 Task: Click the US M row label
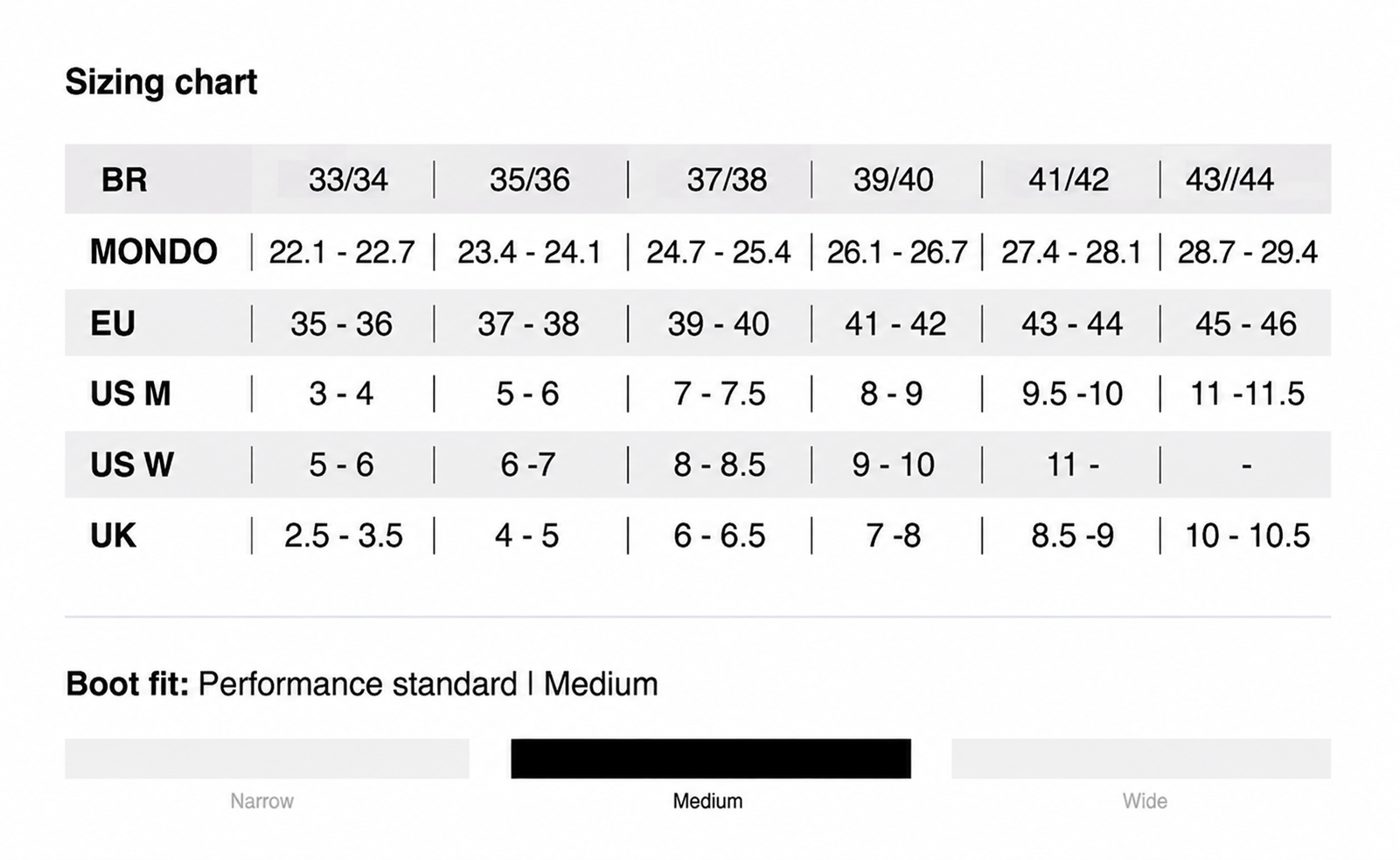tap(130, 395)
